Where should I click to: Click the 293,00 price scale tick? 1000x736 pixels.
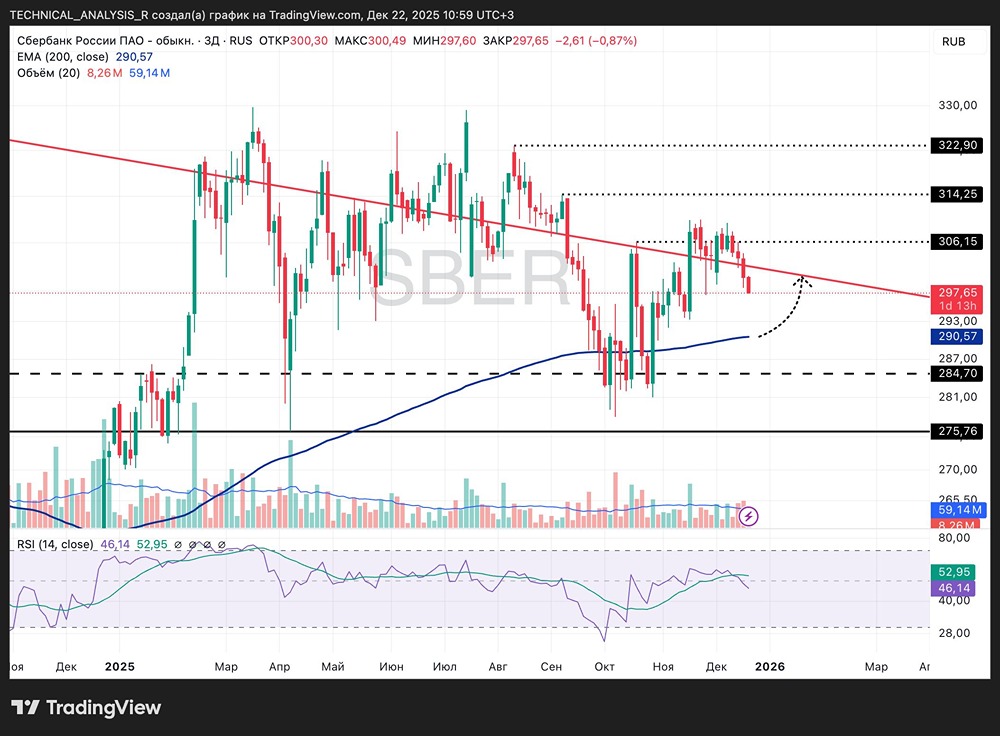(x=957, y=321)
